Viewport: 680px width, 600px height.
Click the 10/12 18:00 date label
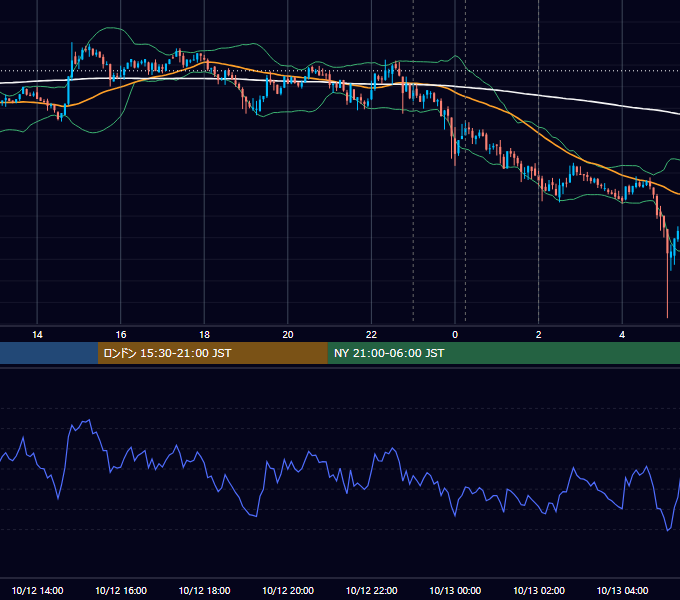(204, 590)
